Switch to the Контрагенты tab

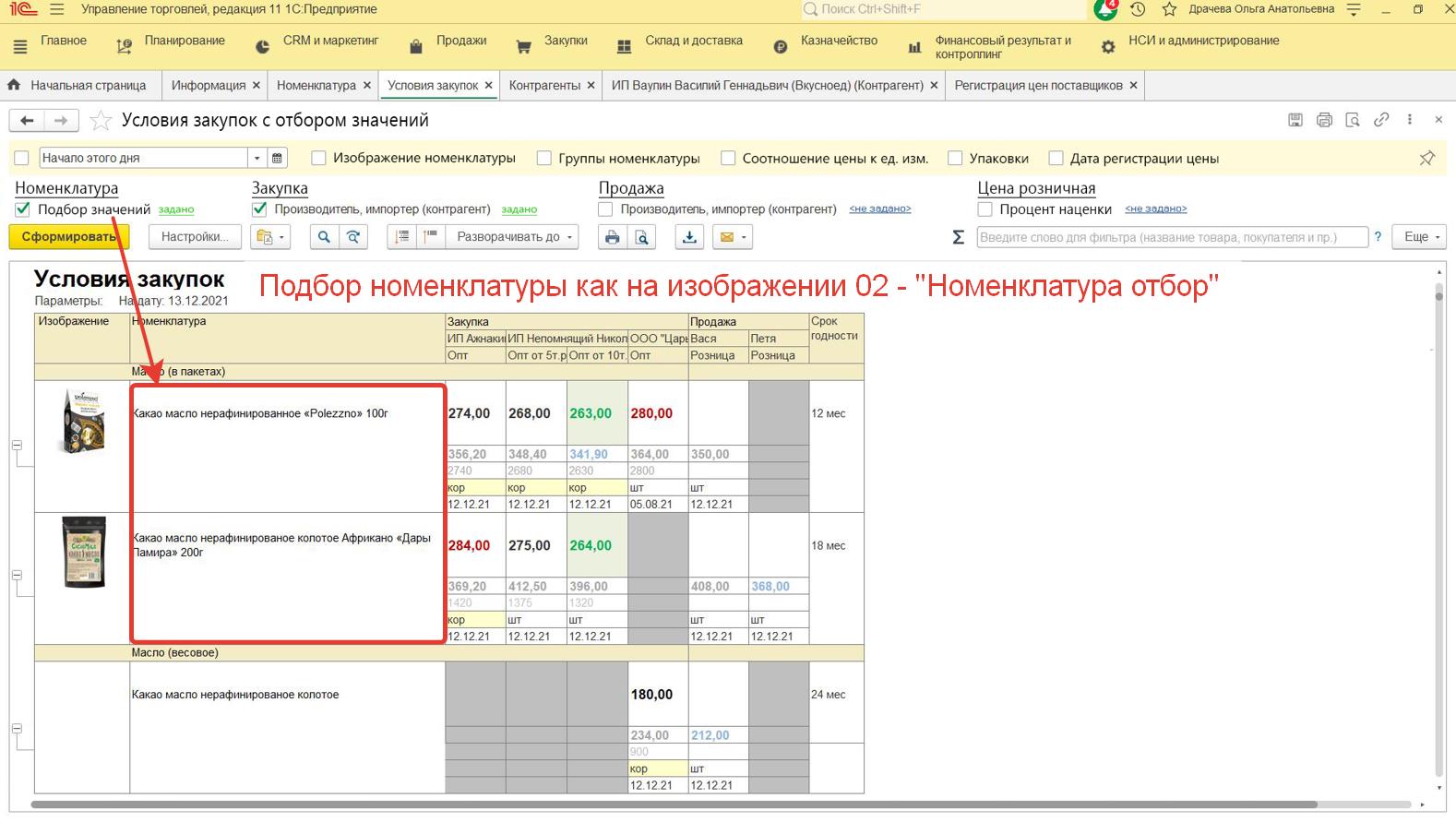point(544,86)
